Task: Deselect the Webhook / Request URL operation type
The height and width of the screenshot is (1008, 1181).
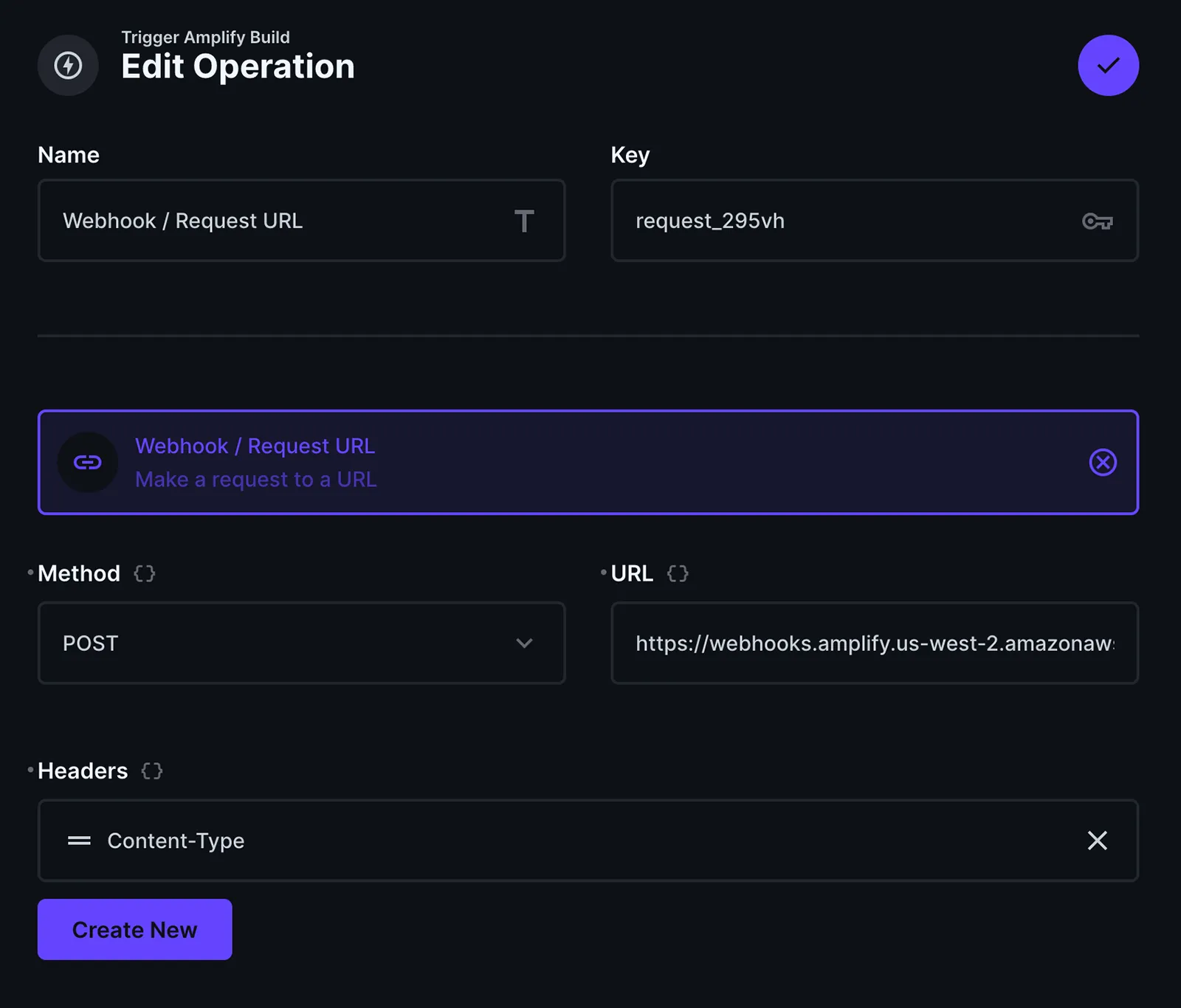Action: [1103, 462]
